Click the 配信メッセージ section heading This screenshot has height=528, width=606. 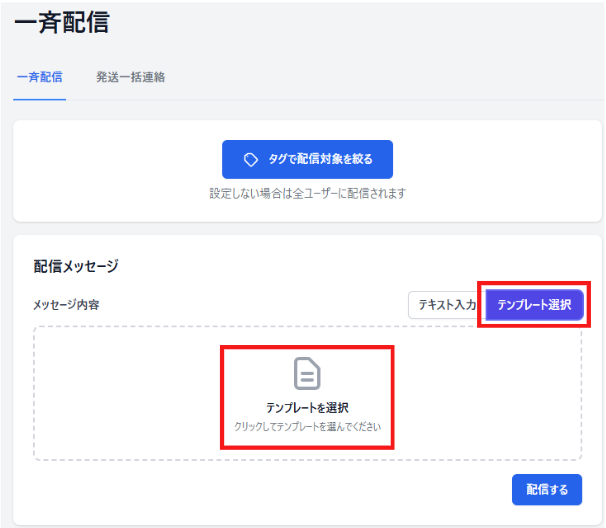click(x=76, y=266)
